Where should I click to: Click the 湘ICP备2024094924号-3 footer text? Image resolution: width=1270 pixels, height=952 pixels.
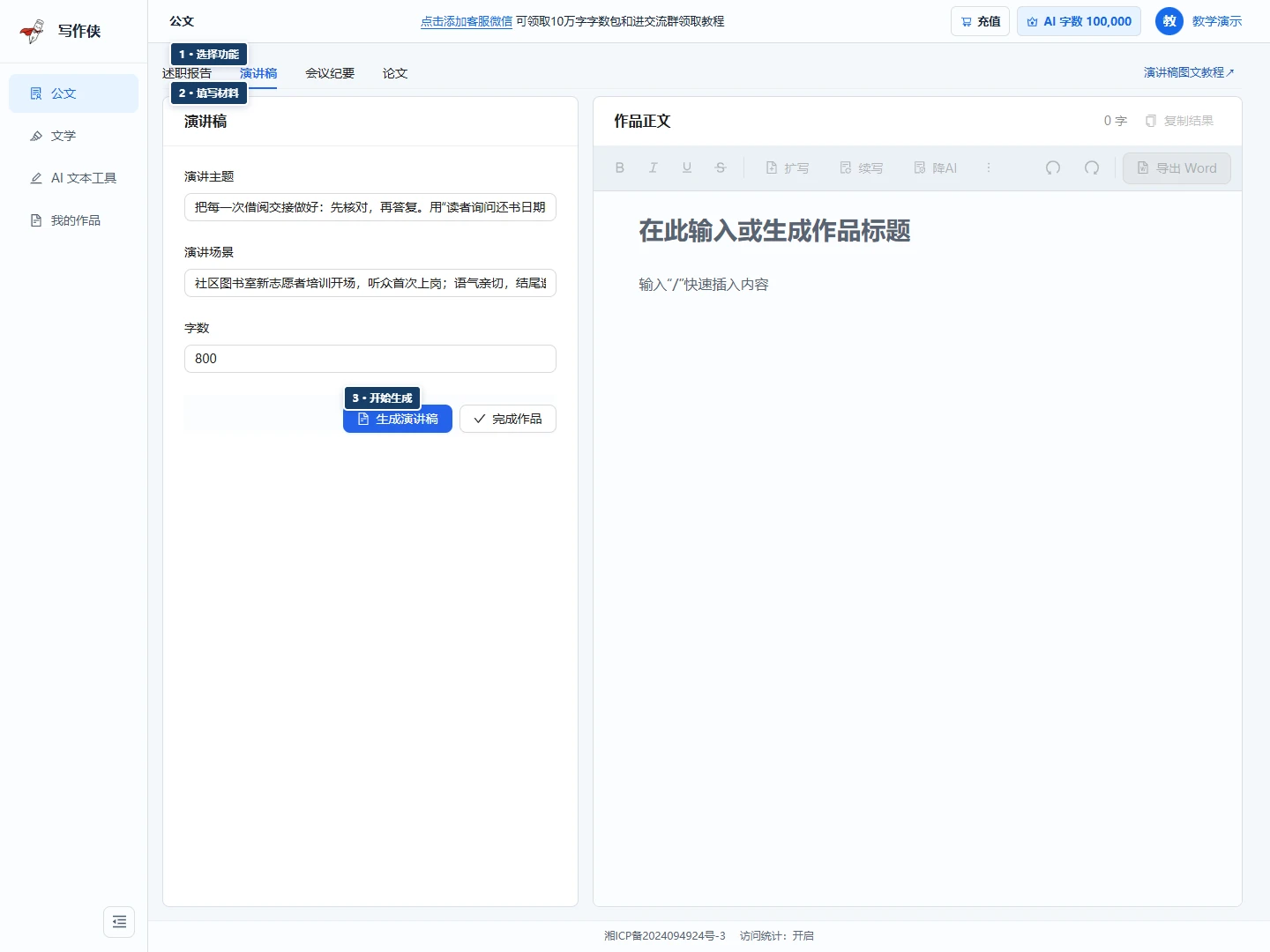[665, 936]
